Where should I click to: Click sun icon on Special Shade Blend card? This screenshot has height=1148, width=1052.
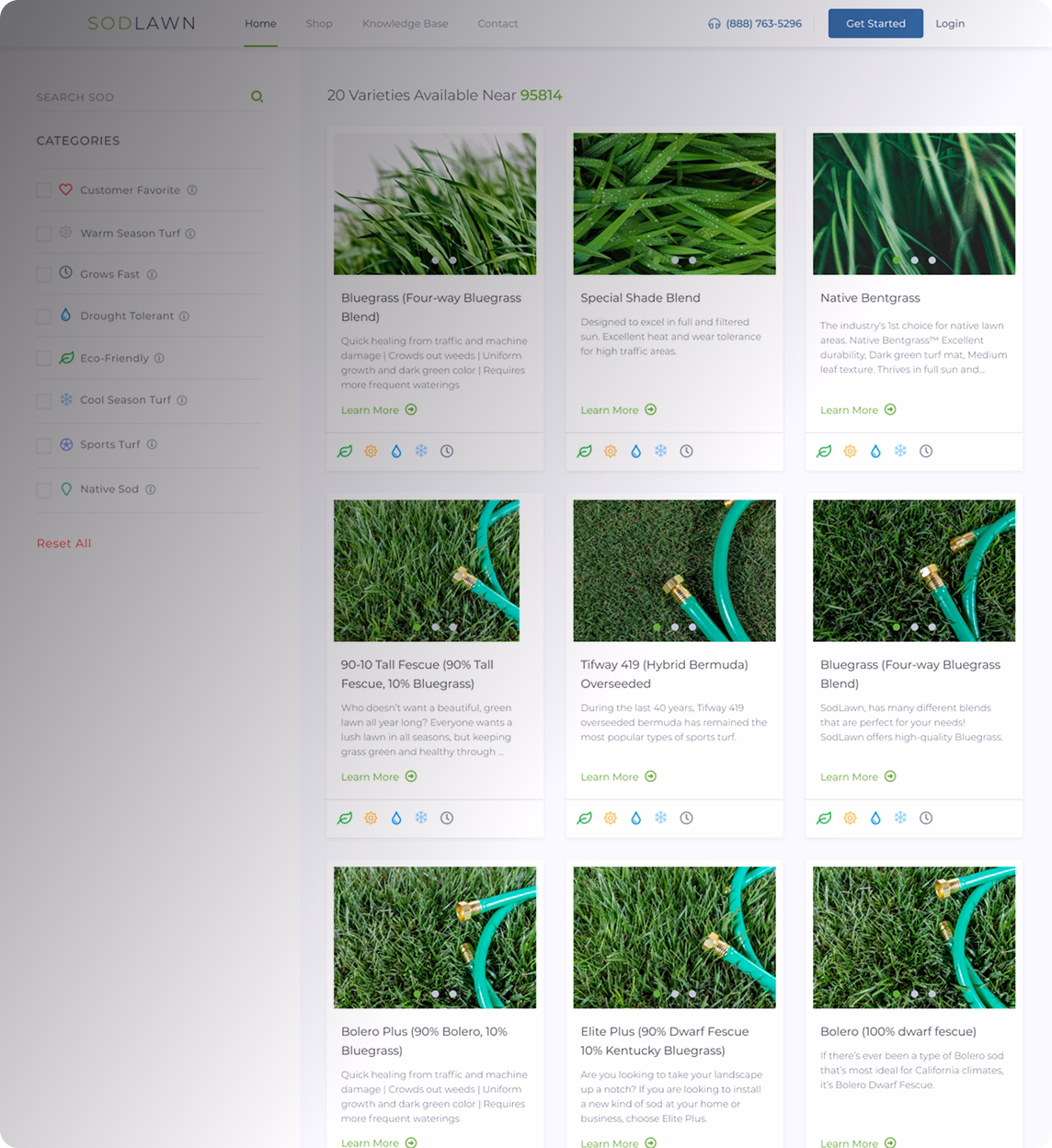(611, 452)
